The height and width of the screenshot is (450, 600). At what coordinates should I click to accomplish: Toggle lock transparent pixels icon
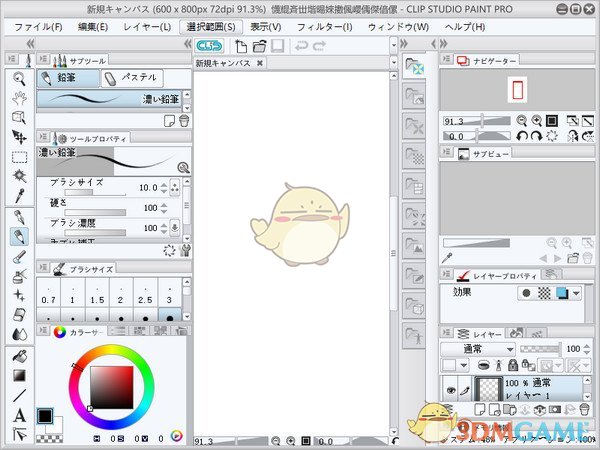tap(528, 365)
